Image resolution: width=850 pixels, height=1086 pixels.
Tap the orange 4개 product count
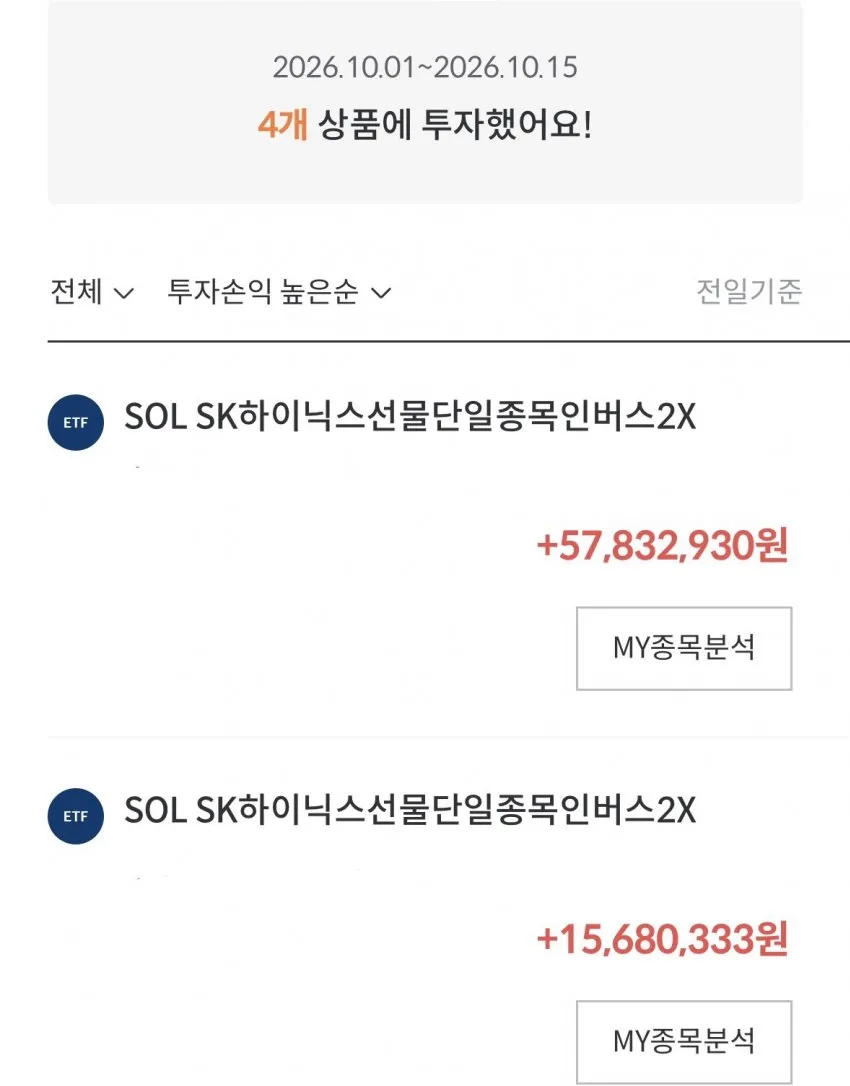coord(283,125)
